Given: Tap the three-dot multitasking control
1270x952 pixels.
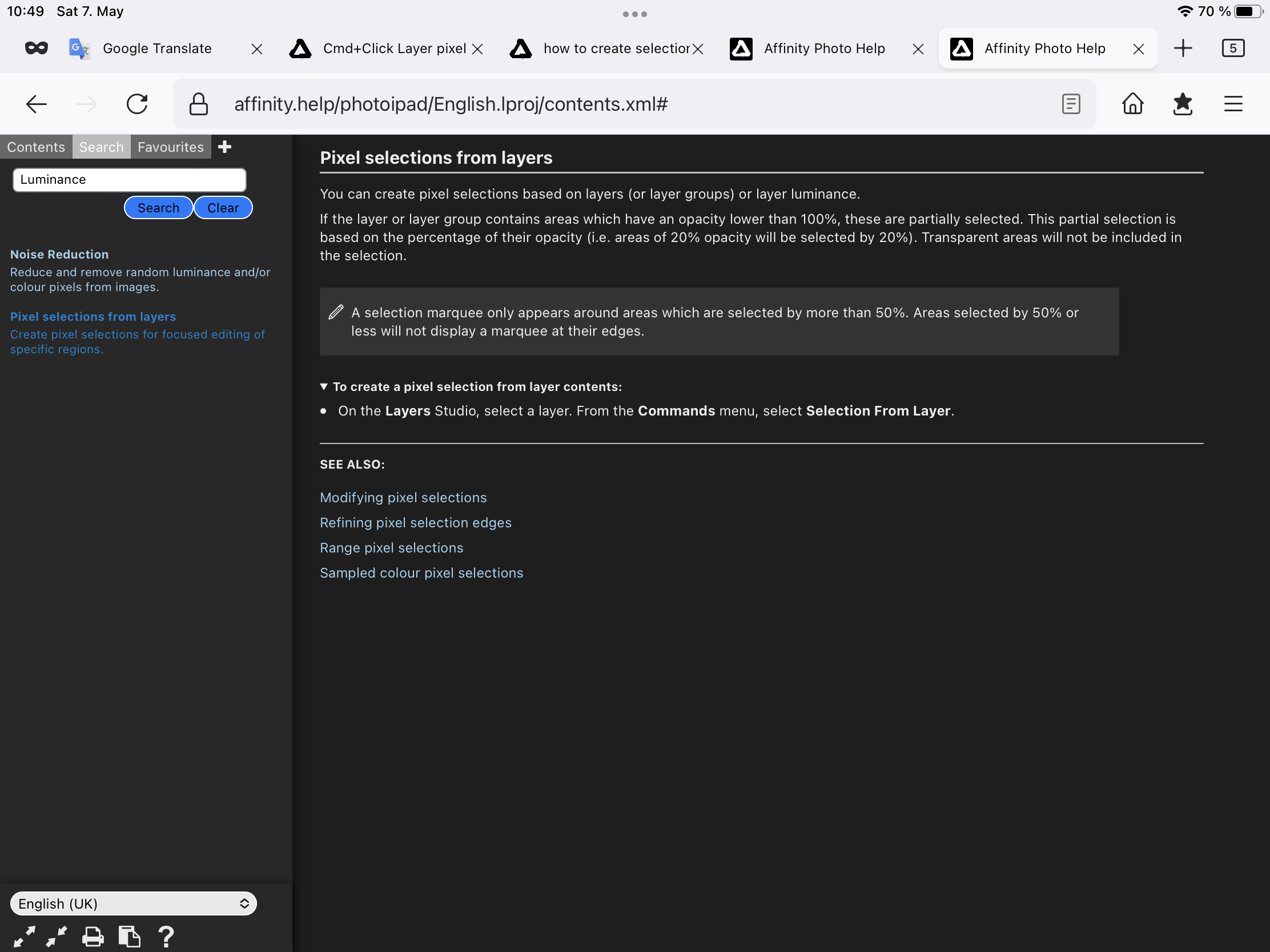Looking at the screenshot, I should click(x=635, y=14).
